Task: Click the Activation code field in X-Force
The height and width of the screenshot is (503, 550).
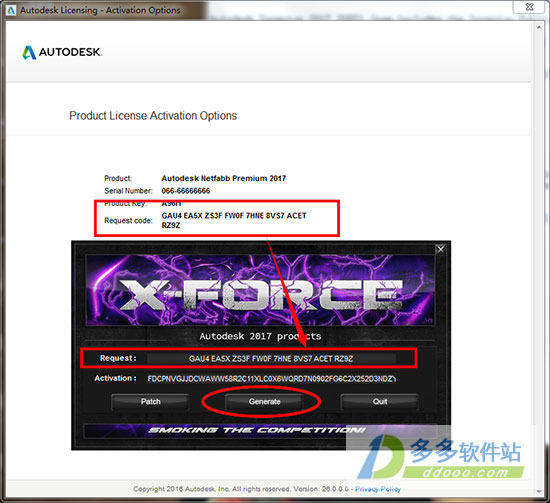Action: (271, 379)
